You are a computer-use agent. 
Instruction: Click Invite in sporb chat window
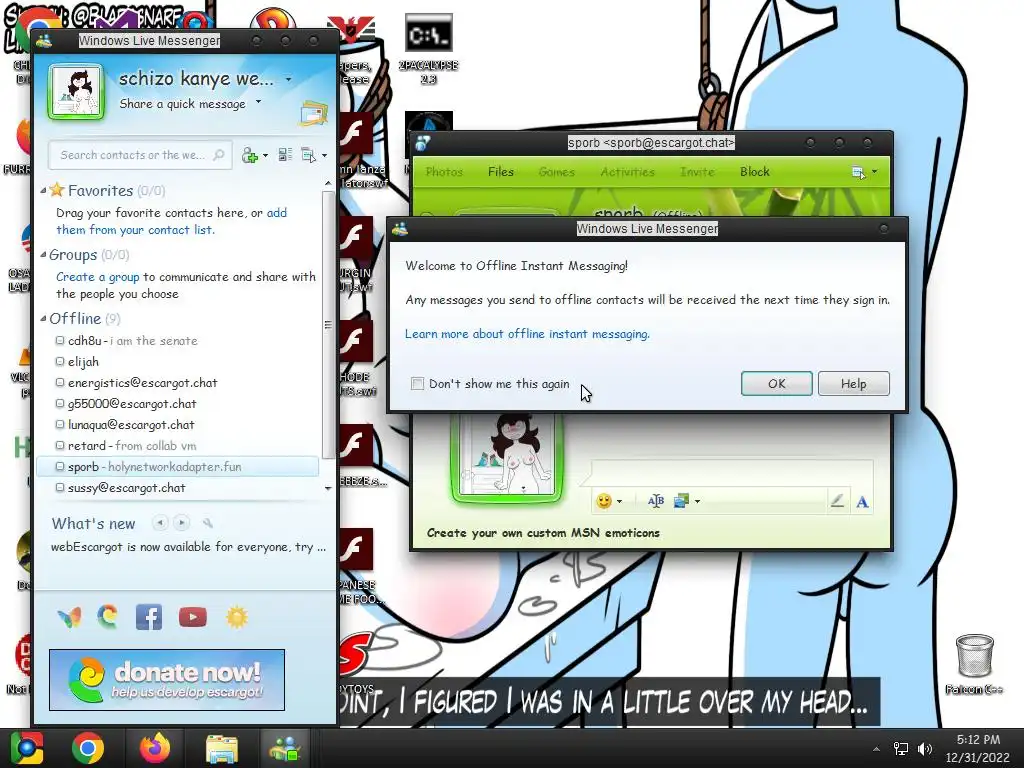click(x=697, y=172)
